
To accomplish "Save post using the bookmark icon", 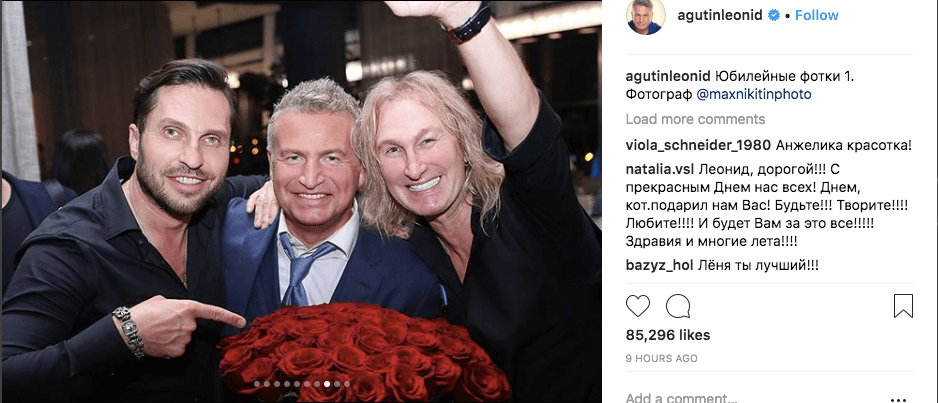I will (x=903, y=306).
